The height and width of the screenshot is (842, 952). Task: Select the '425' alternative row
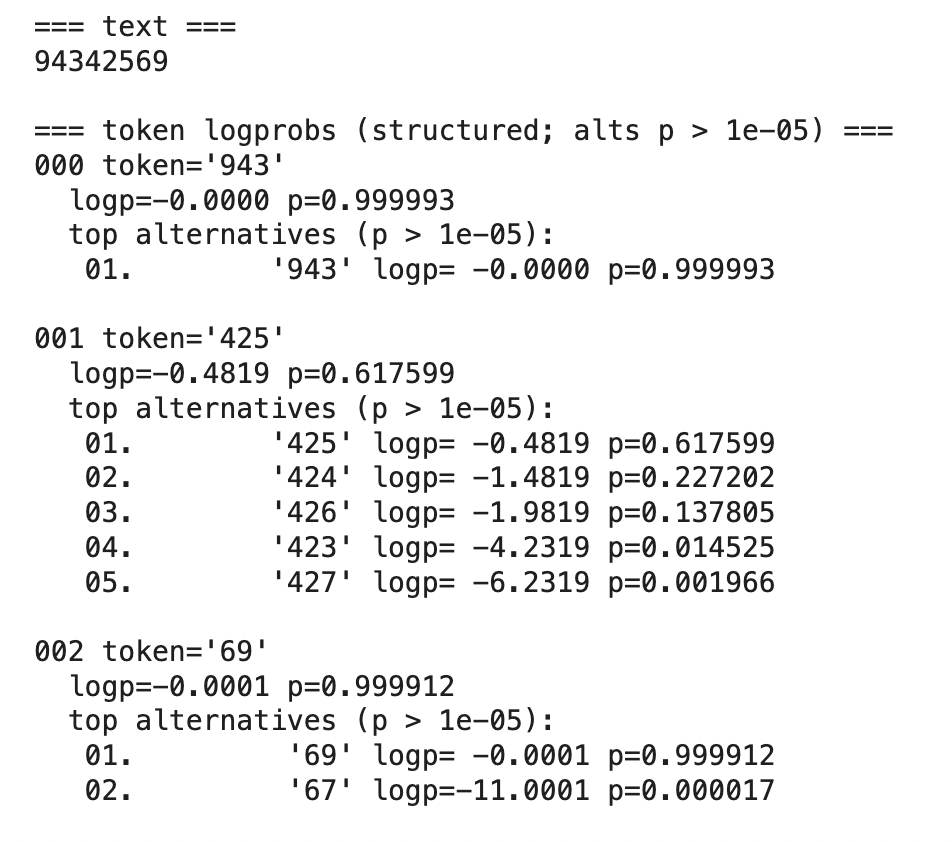pos(430,443)
